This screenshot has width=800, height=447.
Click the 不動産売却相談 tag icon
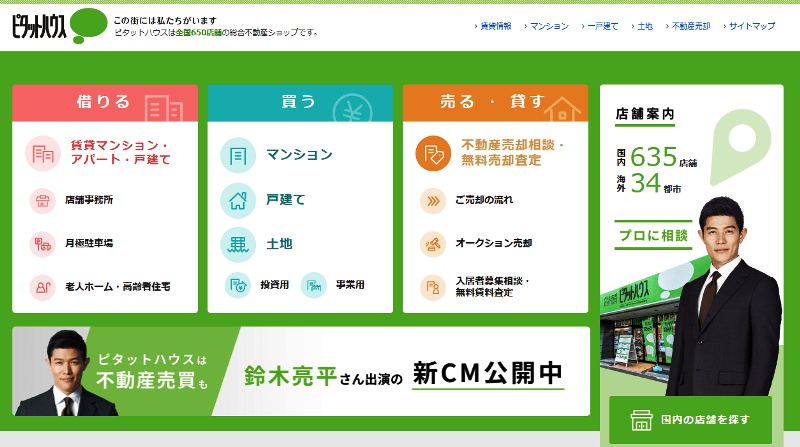click(433, 154)
